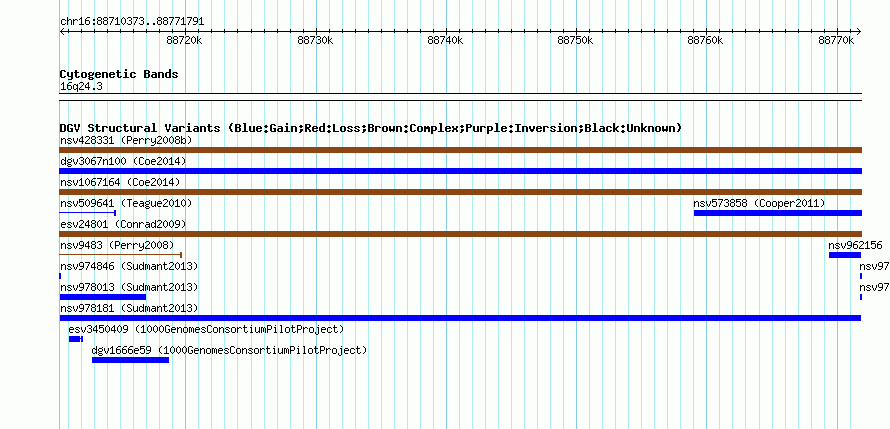
Task: Click the thin brown nsv9483 feature line
Action: (120, 255)
